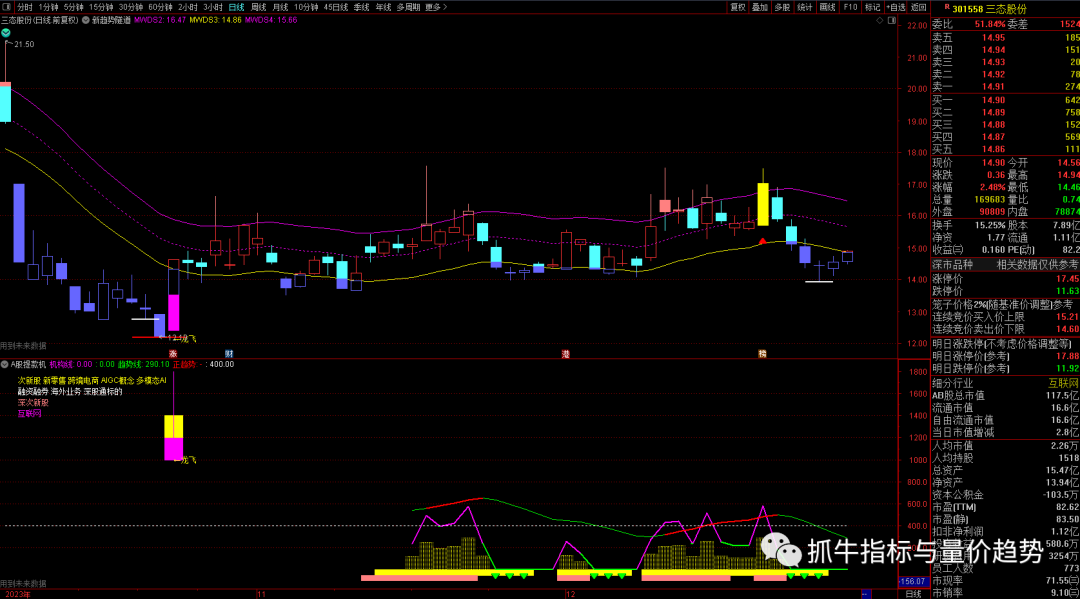This screenshot has height=599, width=1080.
Task: Click the 卖五 price 14.95
Action: click(x=993, y=38)
